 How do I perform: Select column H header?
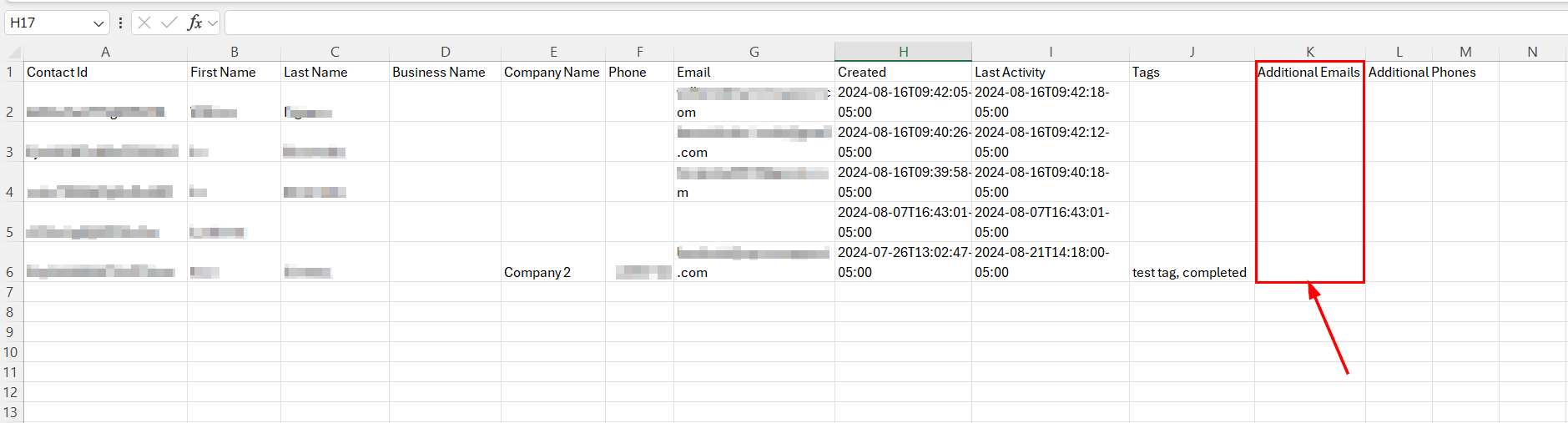[x=903, y=52]
